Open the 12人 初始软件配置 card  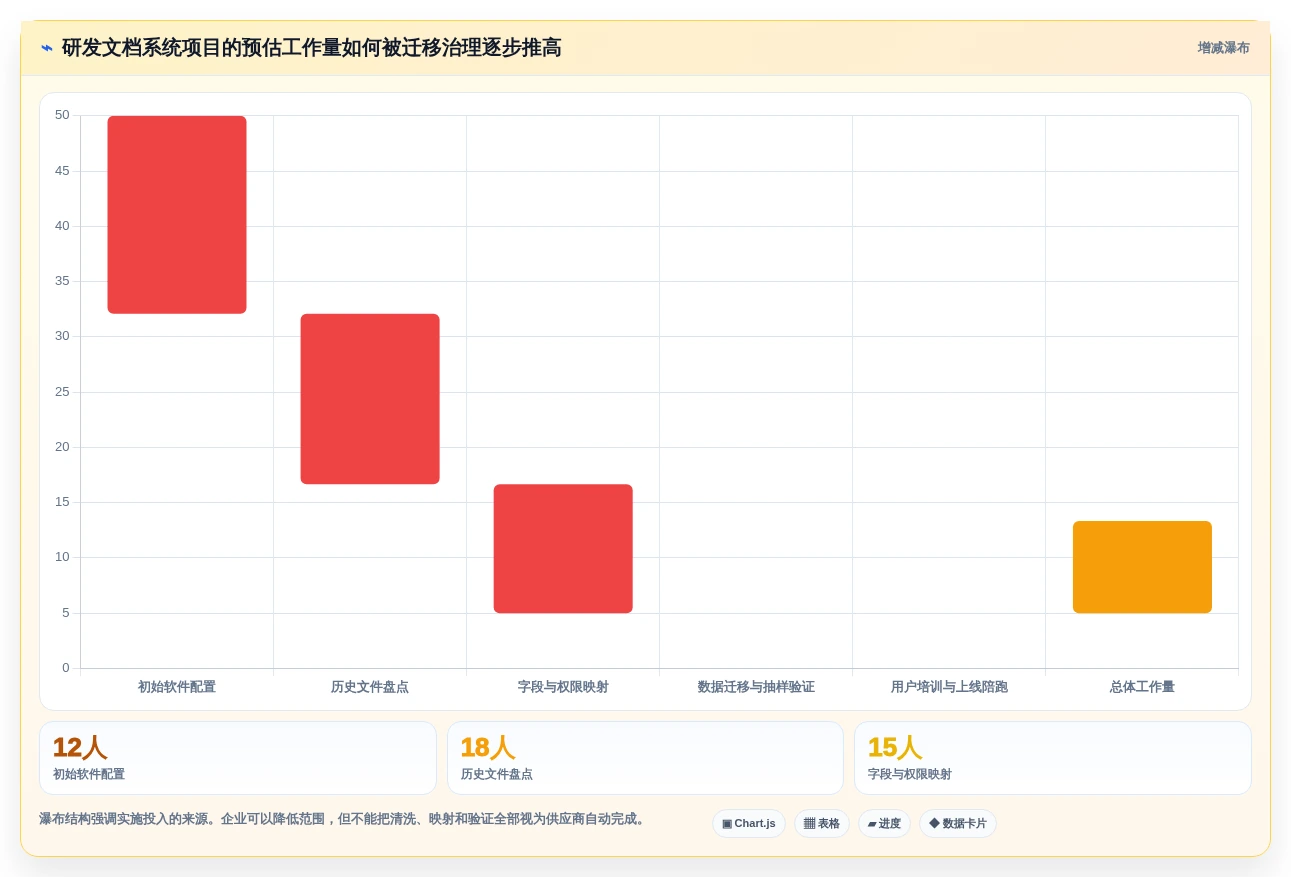[238, 758]
